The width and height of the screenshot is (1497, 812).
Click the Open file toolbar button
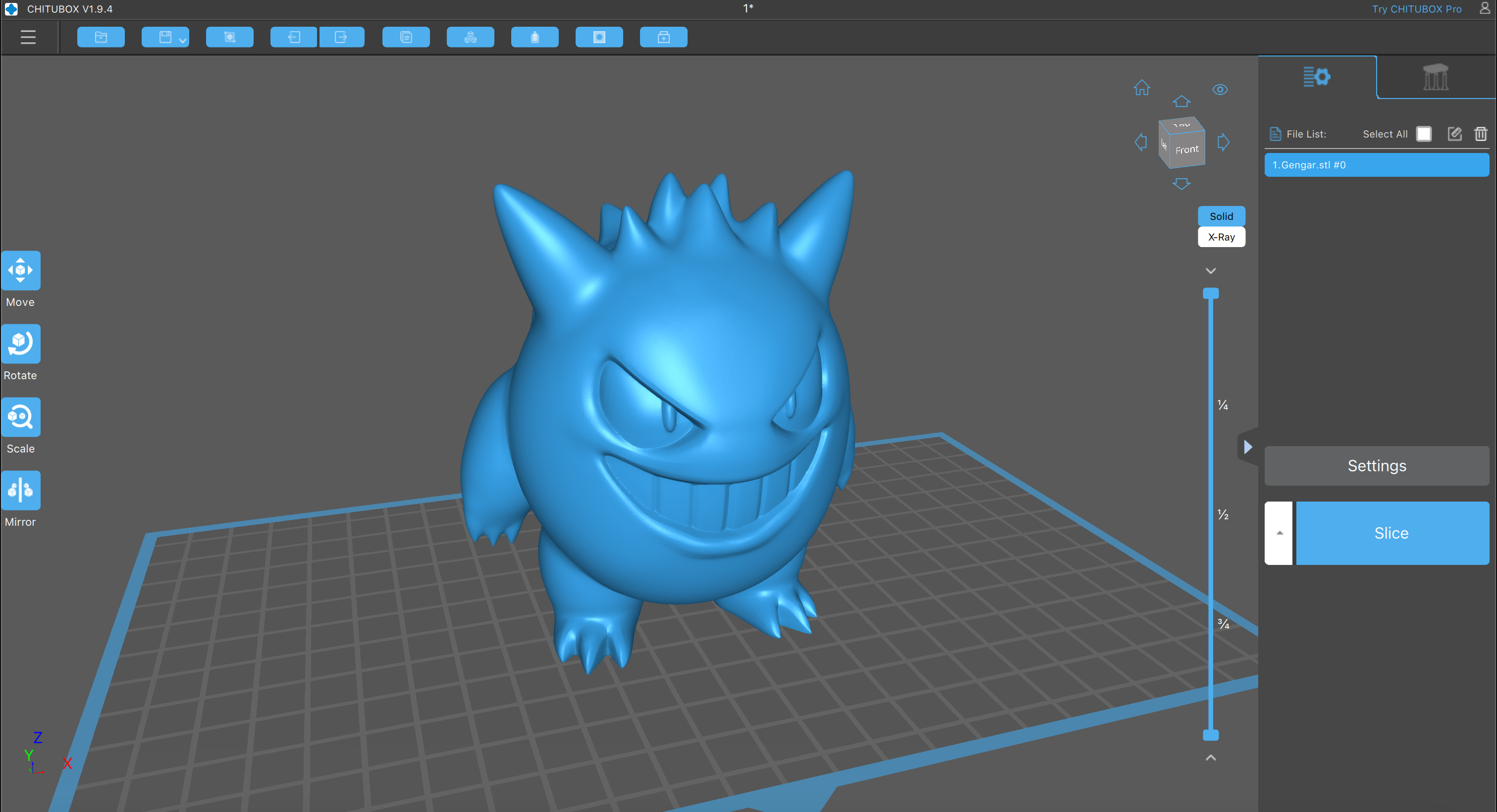(x=101, y=37)
